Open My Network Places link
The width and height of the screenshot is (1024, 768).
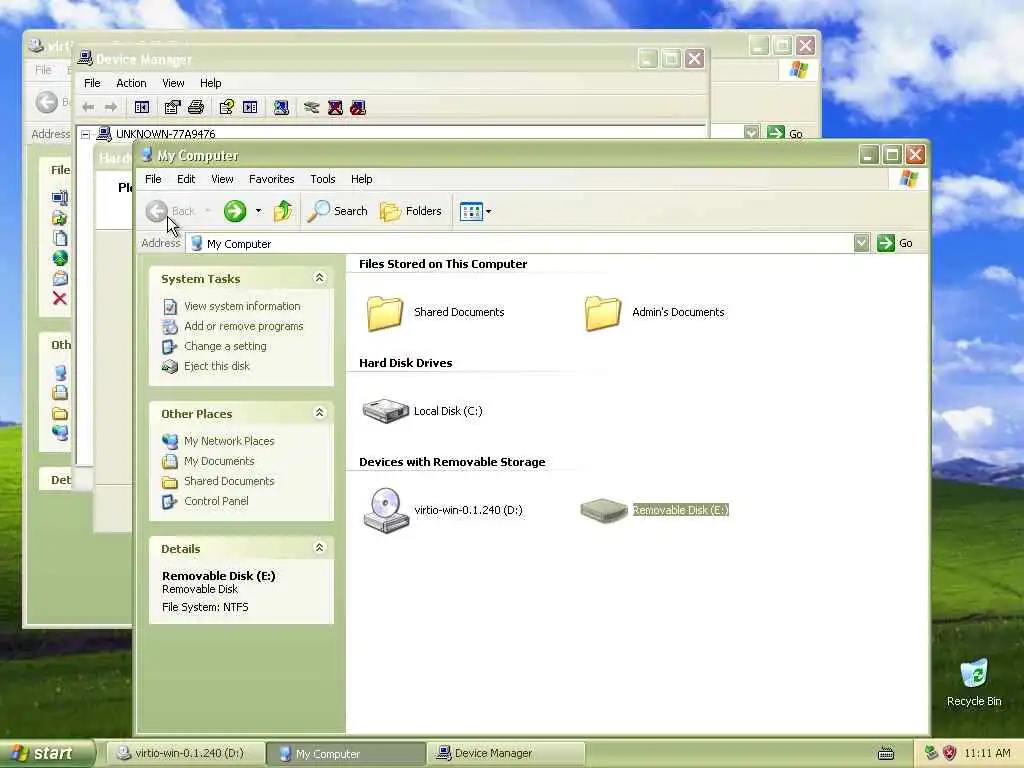click(229, 441)
